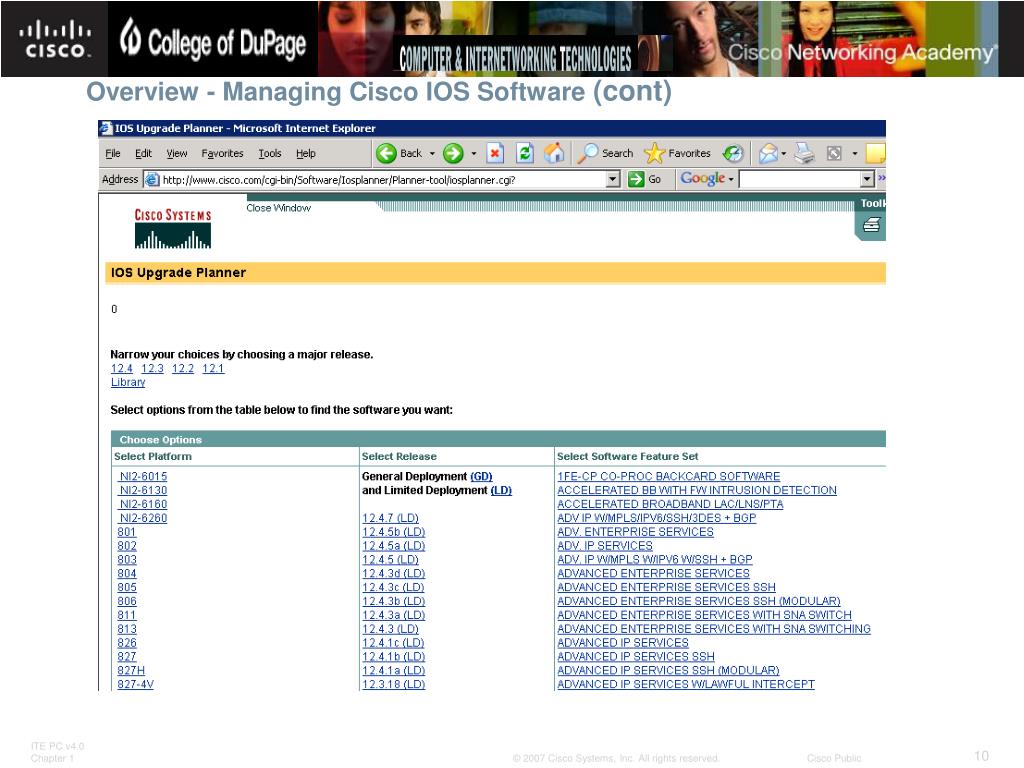1024x768 pixels.
Task: Choose ADVANCED ENTERPRISE SERVICES WITH SNA SWITCHING
Action: tap(714, 630)
